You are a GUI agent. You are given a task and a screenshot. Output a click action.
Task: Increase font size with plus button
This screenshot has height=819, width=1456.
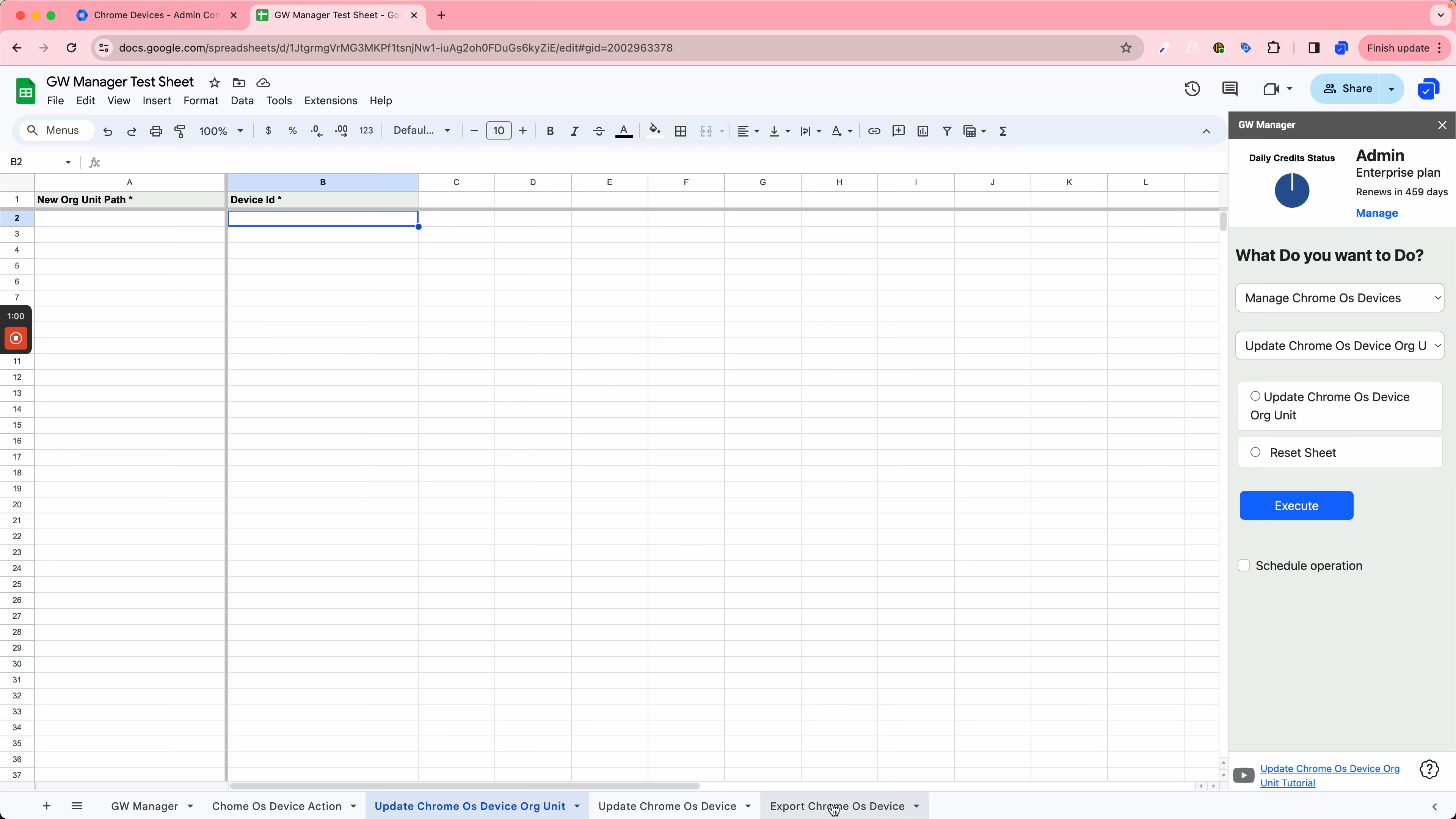tap(523, 131)
